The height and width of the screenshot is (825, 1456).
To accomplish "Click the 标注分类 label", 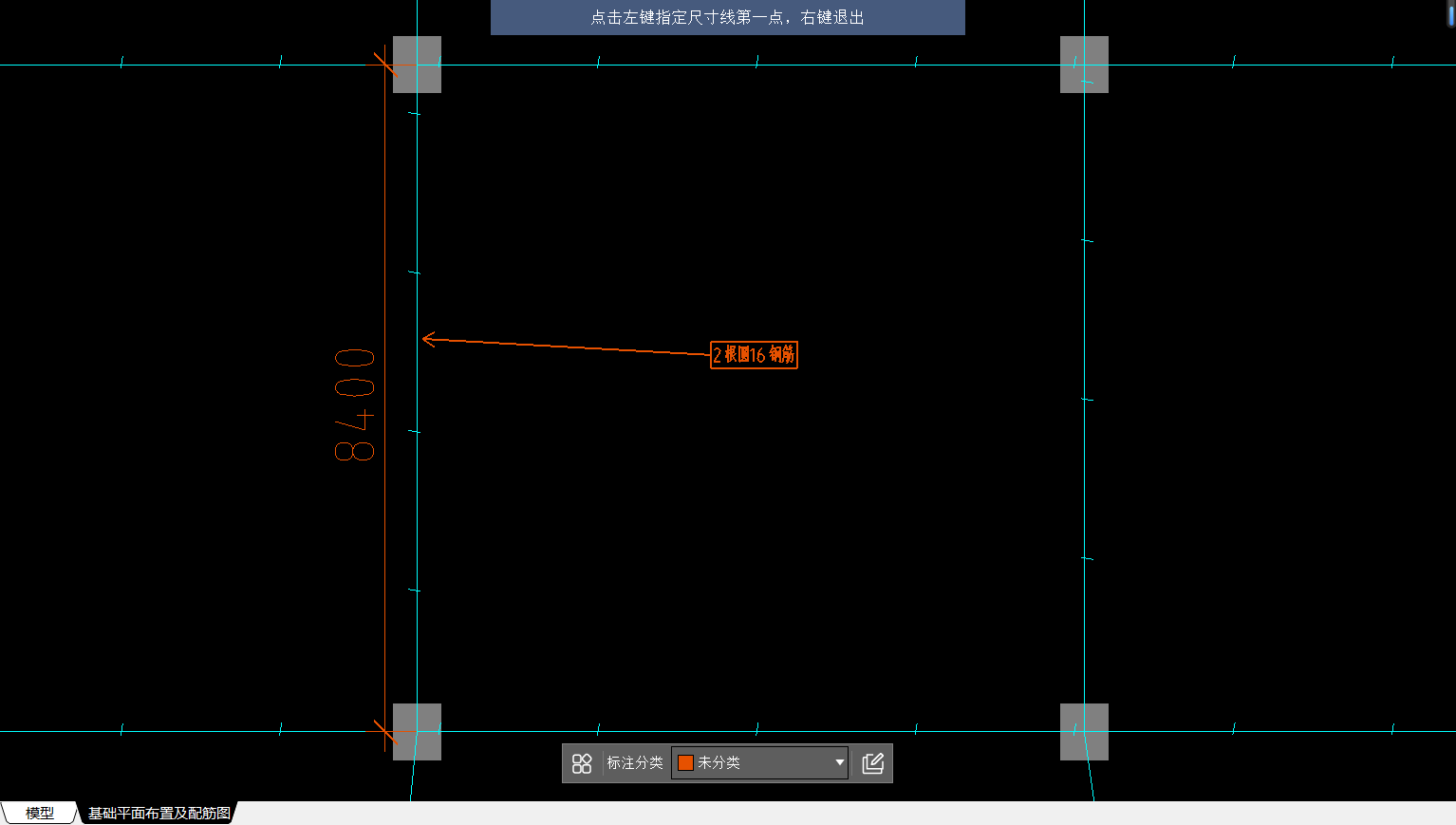I will click(x=635, y=763).
